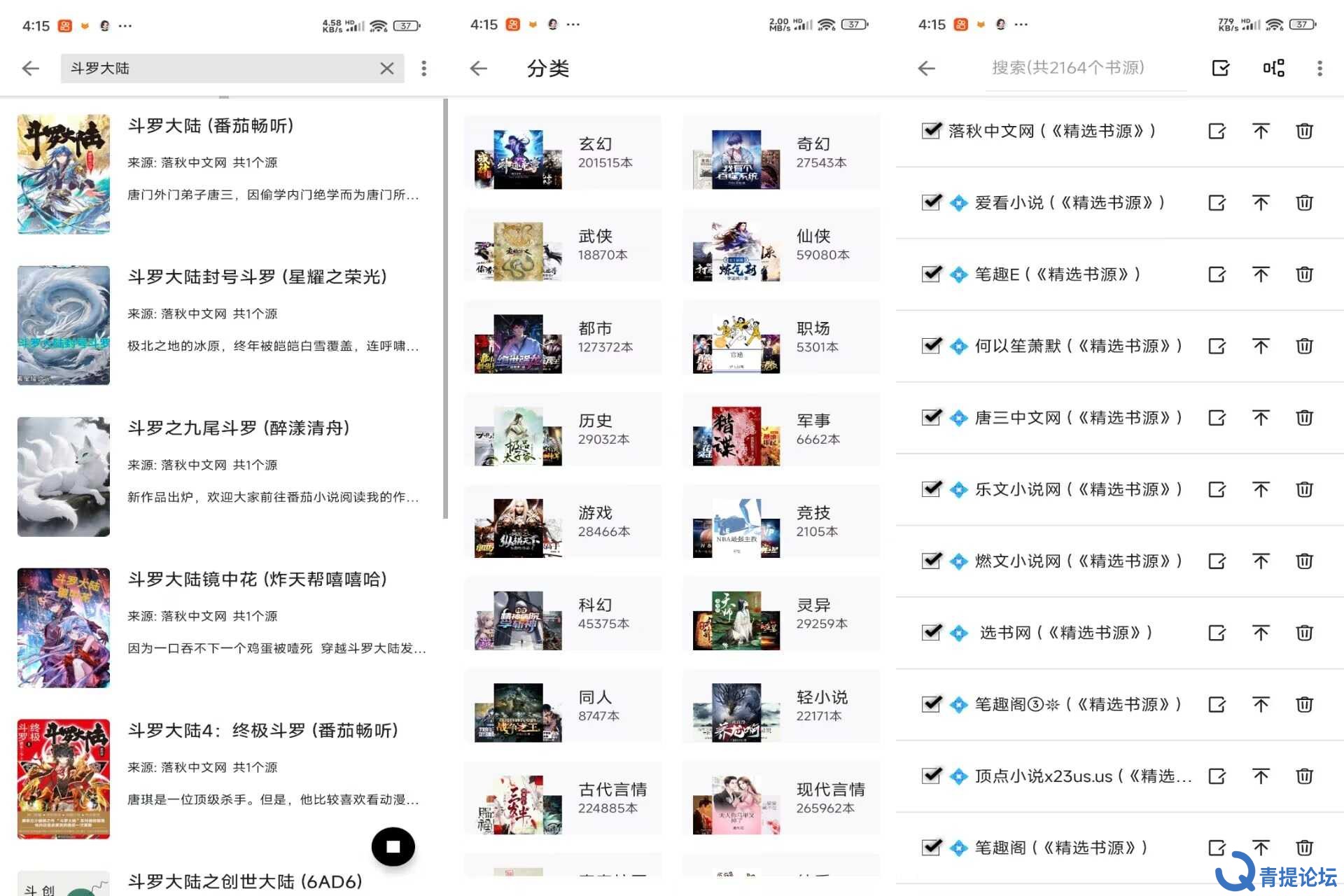Move 乐文小说网 source to top

[1261, 489]
